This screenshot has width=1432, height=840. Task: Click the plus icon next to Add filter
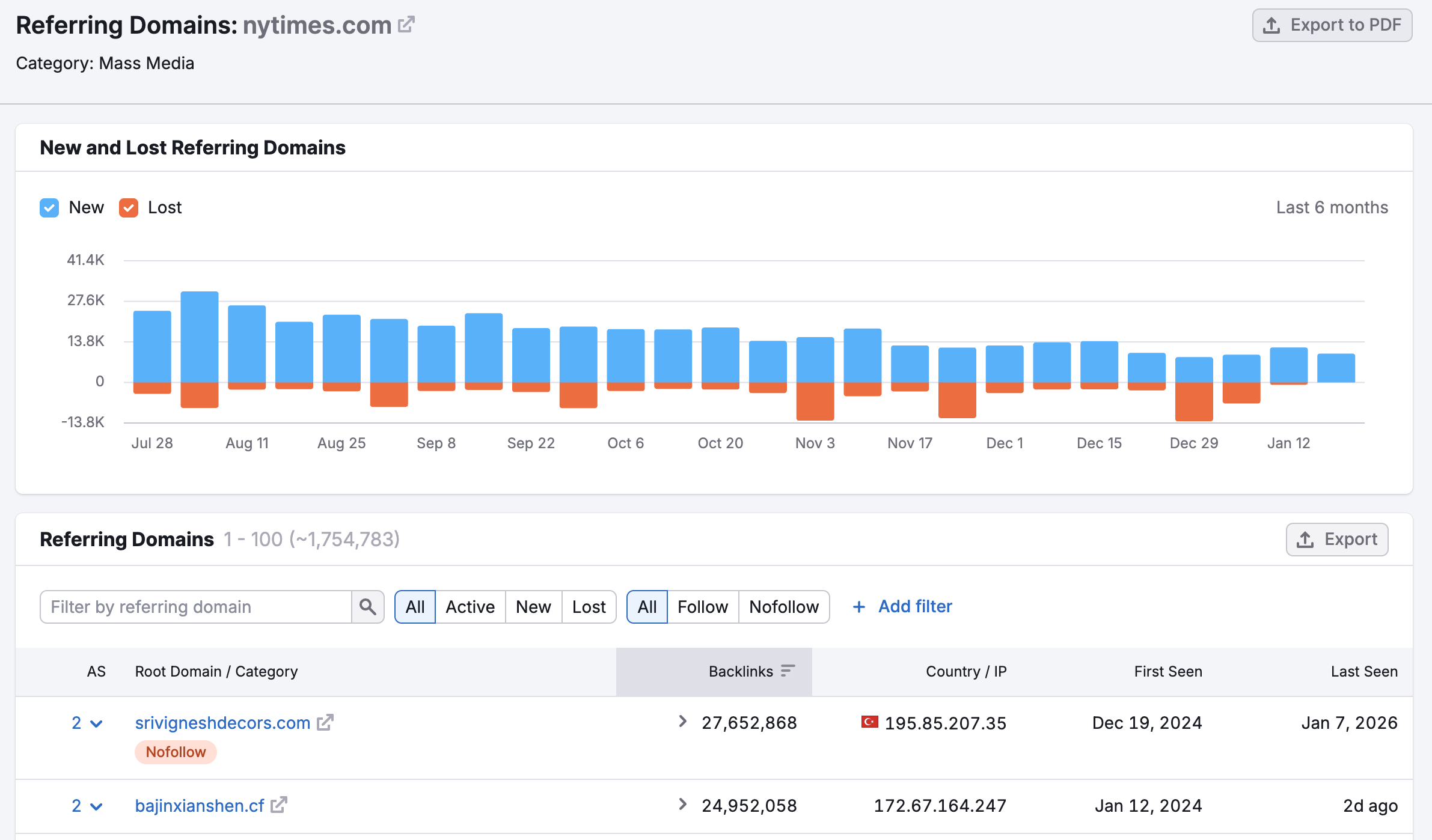pyautogui.click(x=860, y=606)
